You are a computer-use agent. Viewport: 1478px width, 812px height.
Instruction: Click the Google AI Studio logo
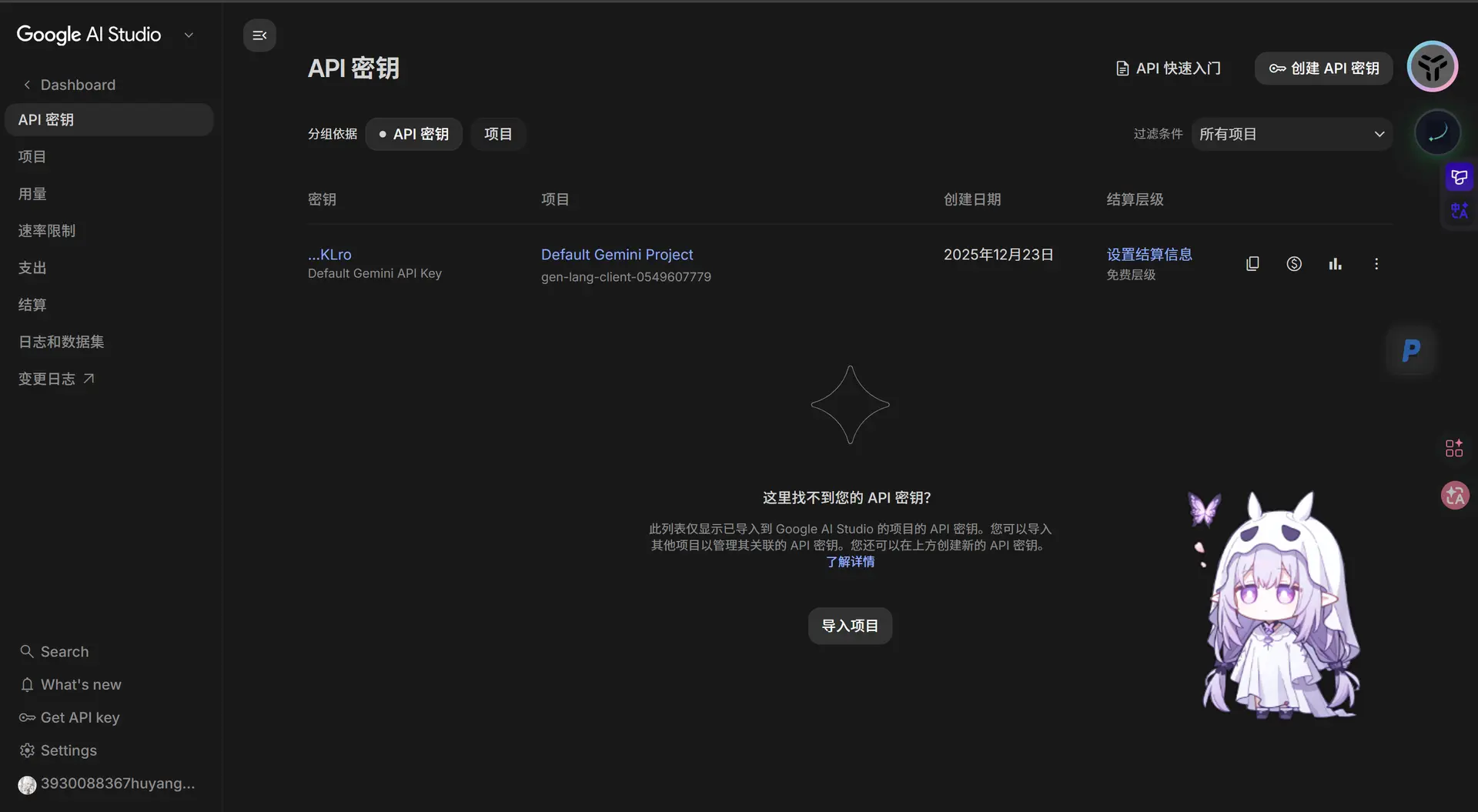coord(89,35)
